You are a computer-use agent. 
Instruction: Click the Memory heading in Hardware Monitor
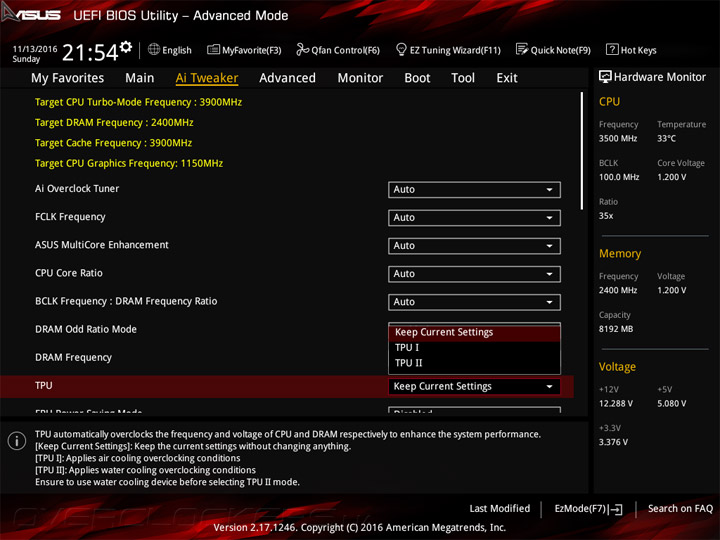pos(620,253)
